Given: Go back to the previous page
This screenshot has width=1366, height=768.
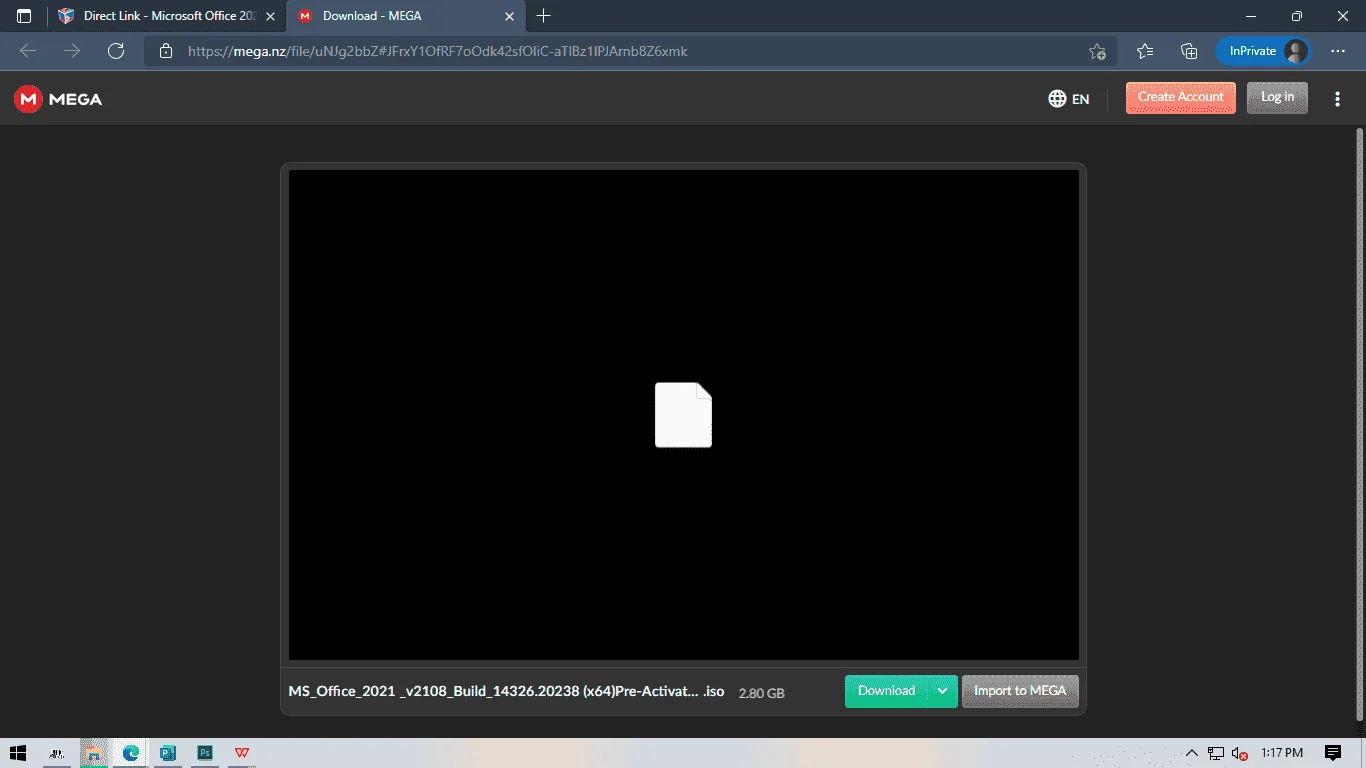Looking at the screenshot, I should (28, 51).
